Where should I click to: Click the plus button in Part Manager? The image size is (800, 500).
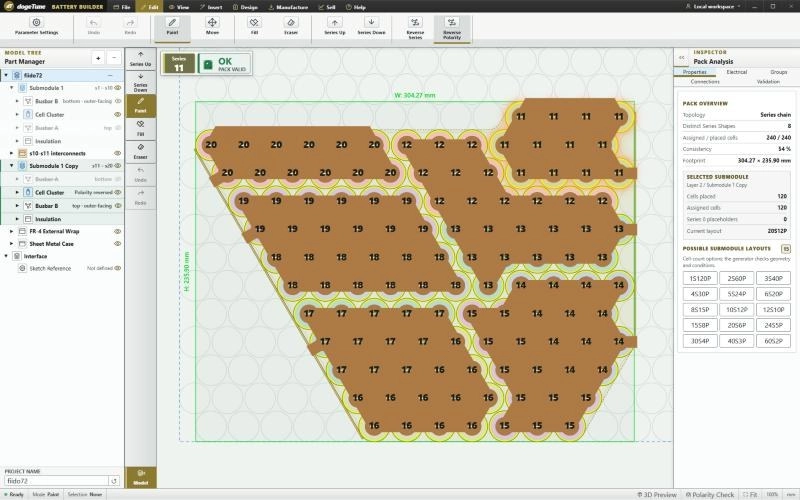pos(98,58)
